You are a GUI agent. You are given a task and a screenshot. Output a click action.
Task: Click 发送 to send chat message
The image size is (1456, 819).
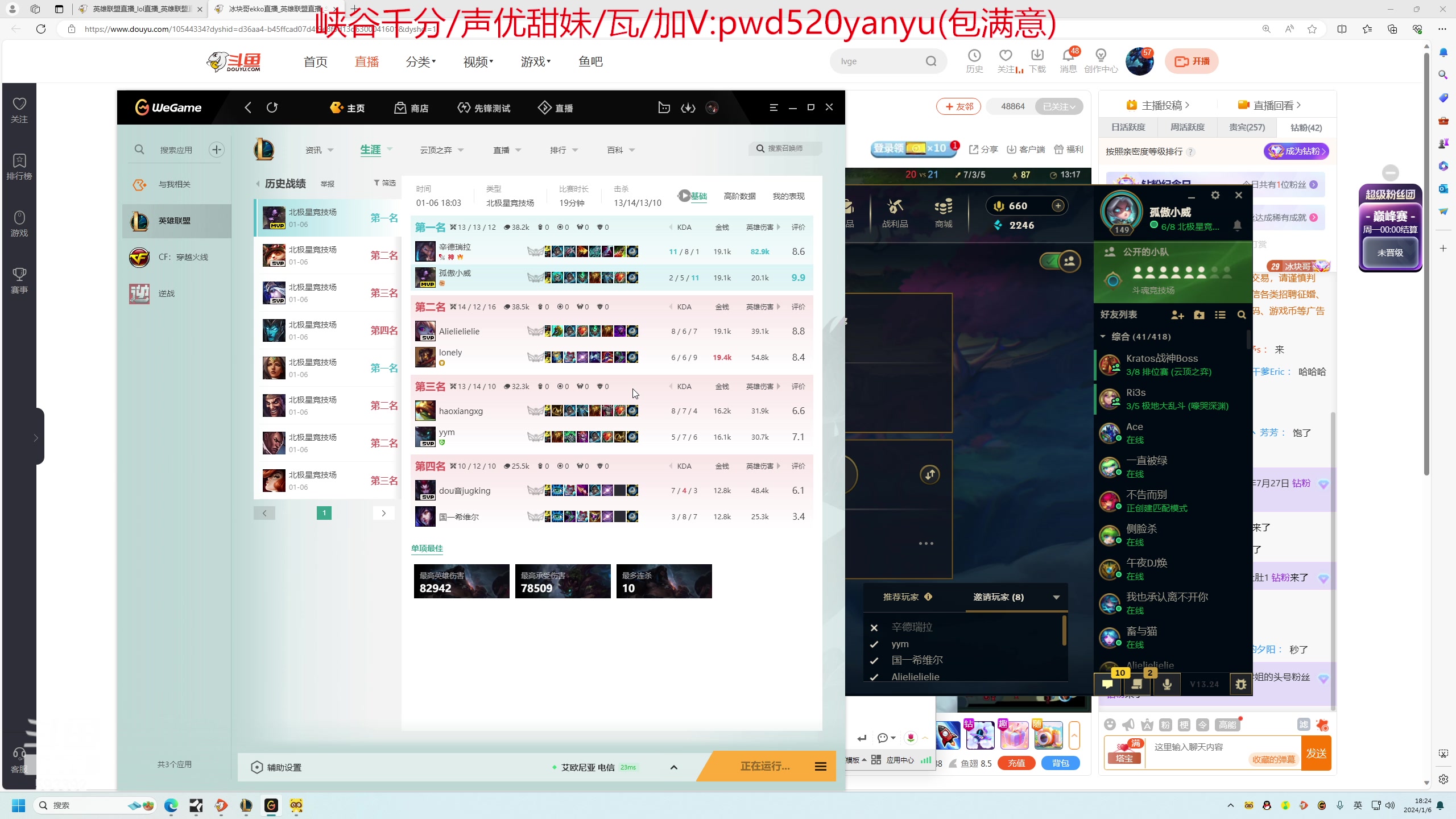1316,753
